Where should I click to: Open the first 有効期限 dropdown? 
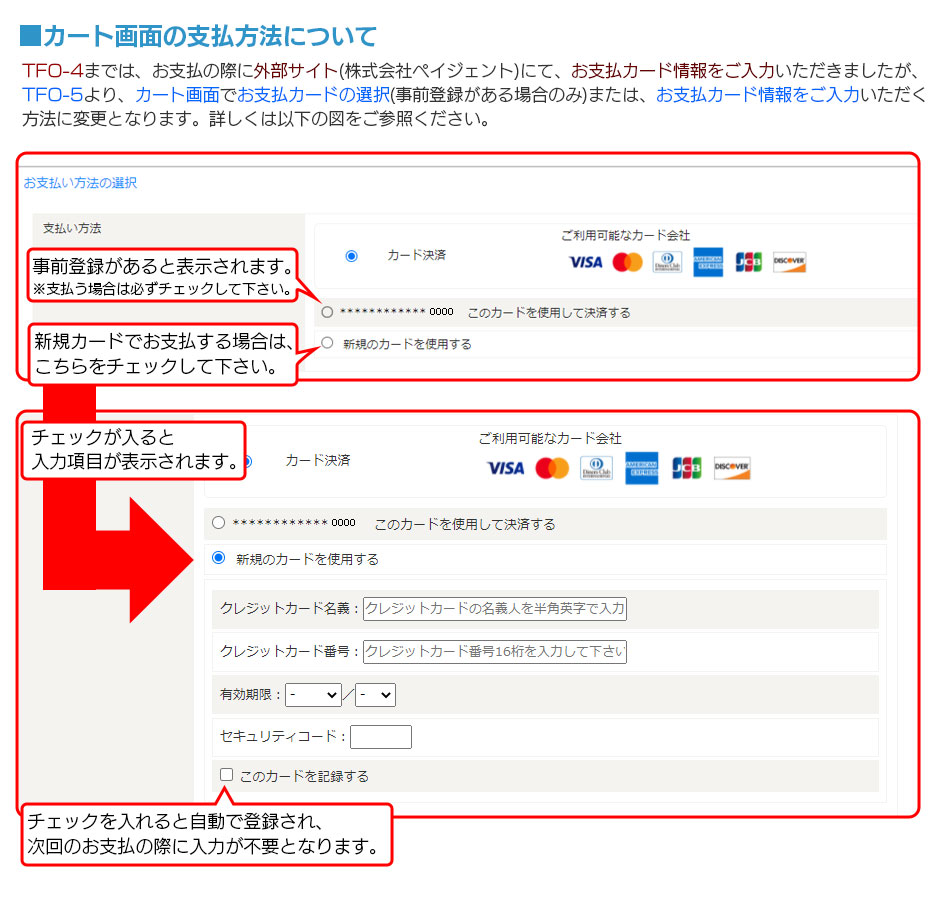(313, 694)
